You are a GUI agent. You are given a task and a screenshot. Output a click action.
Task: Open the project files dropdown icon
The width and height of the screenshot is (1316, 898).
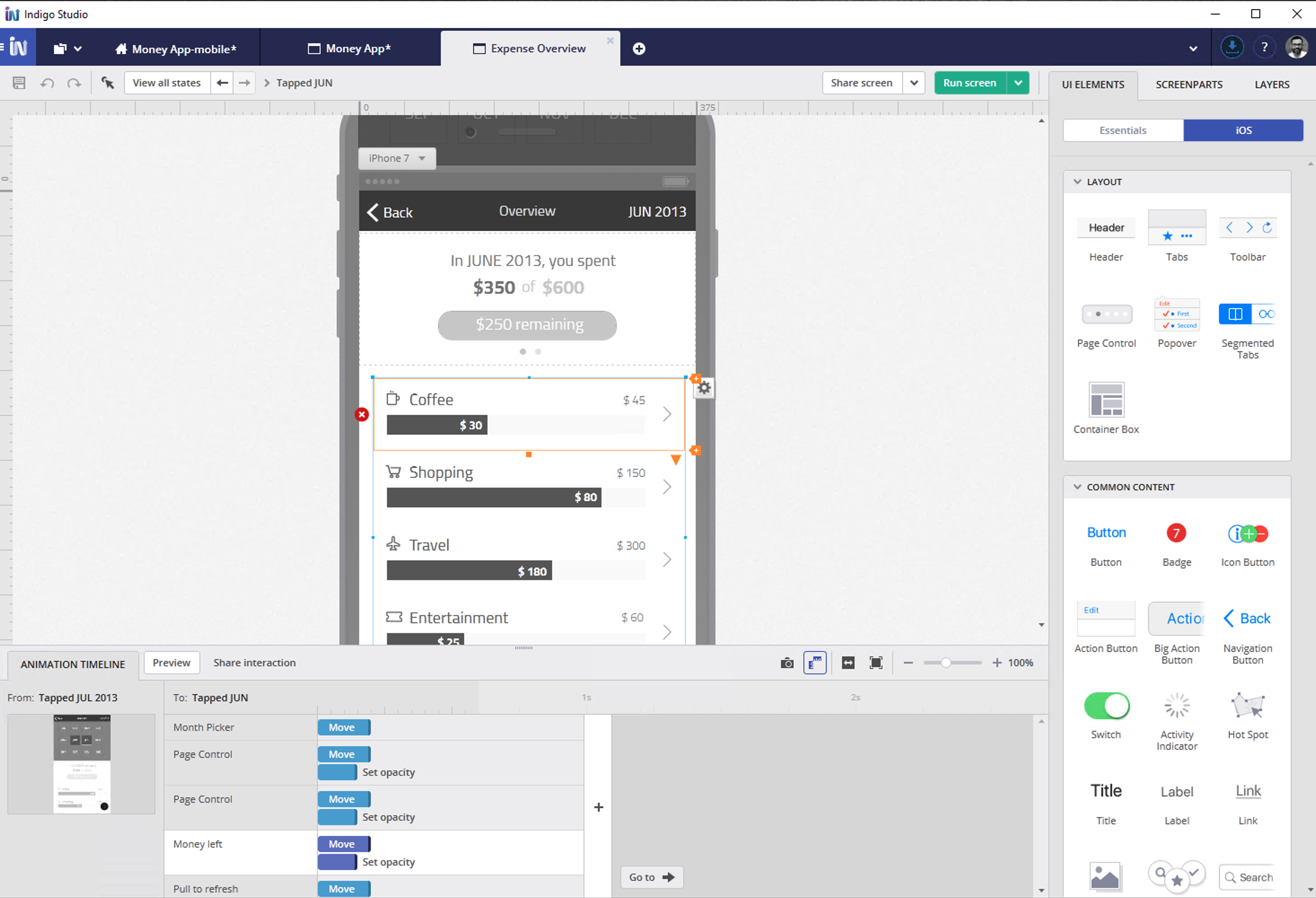tap(67, 49)
